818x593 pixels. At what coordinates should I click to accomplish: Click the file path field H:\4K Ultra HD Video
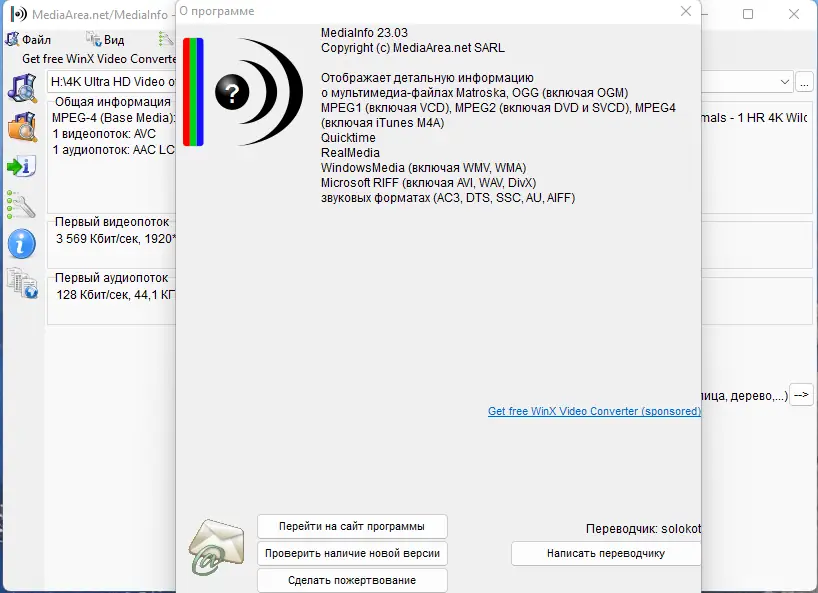[112, 82]
